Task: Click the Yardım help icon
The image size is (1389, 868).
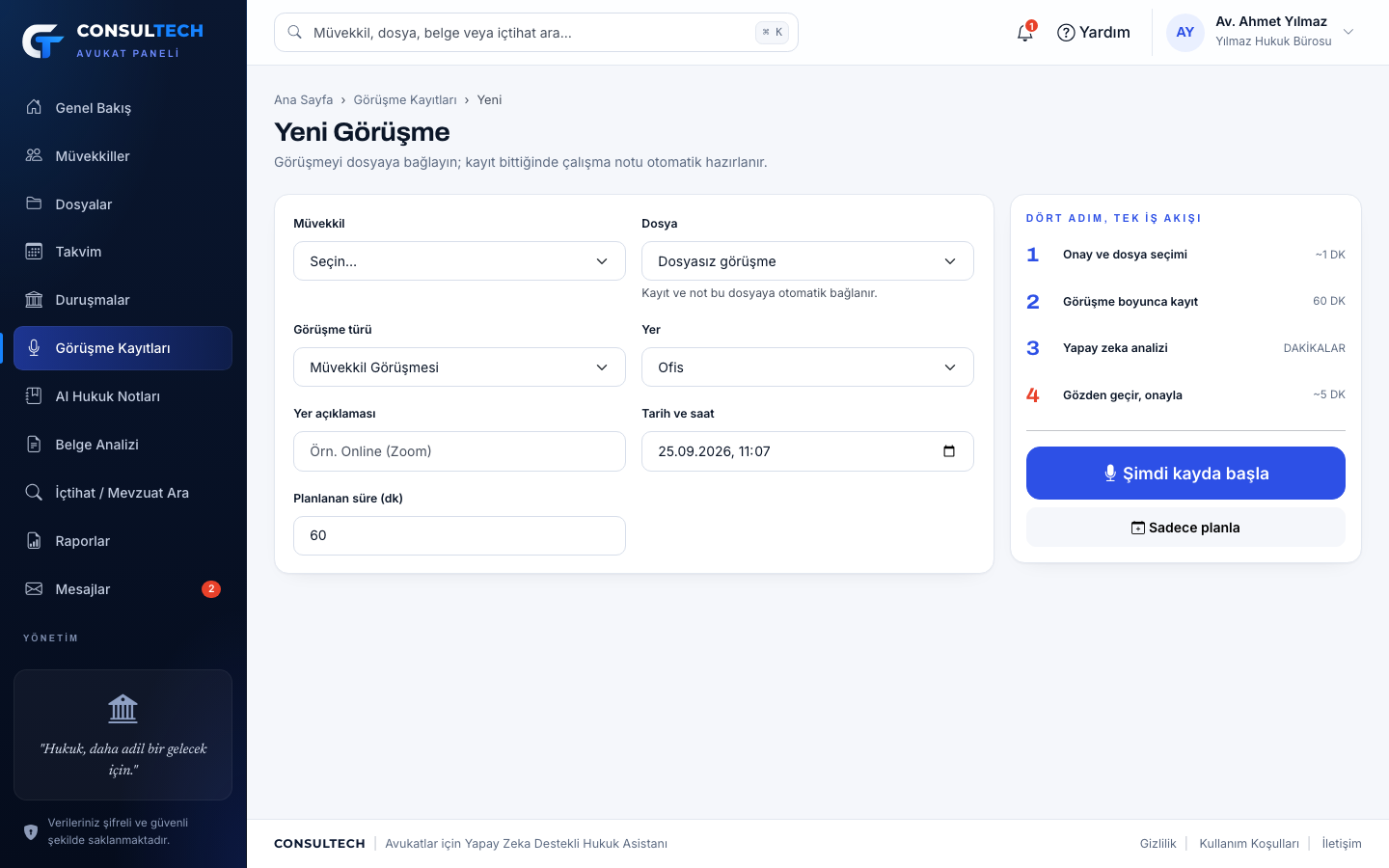Action: point(1066,33)
